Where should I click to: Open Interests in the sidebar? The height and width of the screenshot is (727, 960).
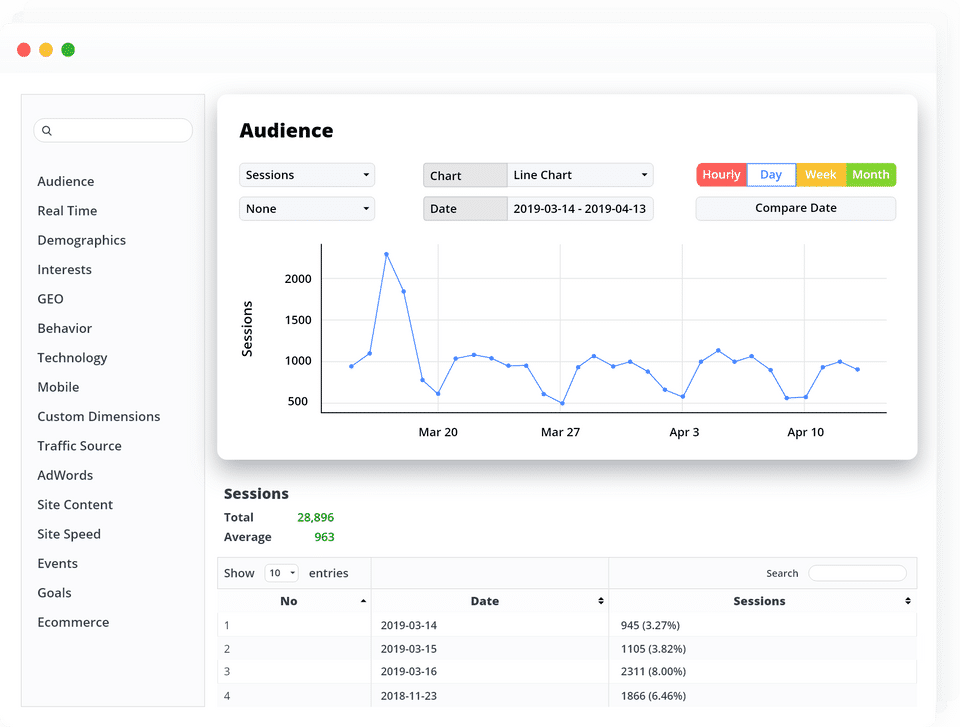tap(64, 269)
